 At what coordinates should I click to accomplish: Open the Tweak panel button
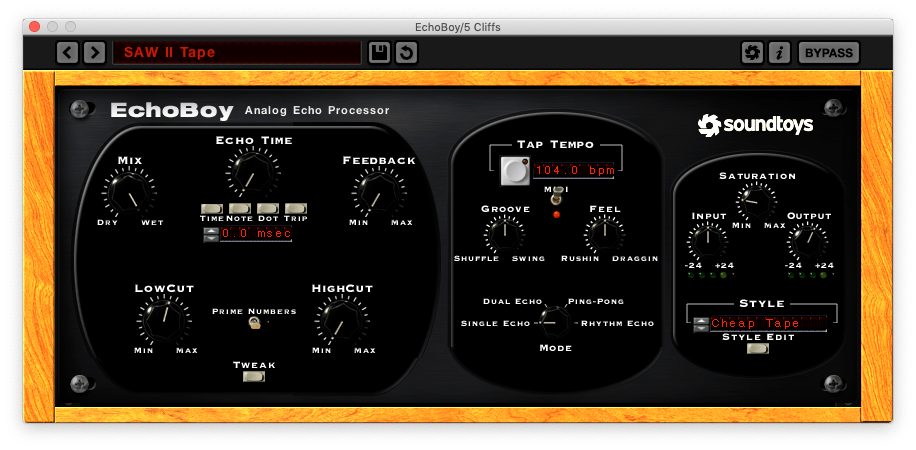click(254, 376)
